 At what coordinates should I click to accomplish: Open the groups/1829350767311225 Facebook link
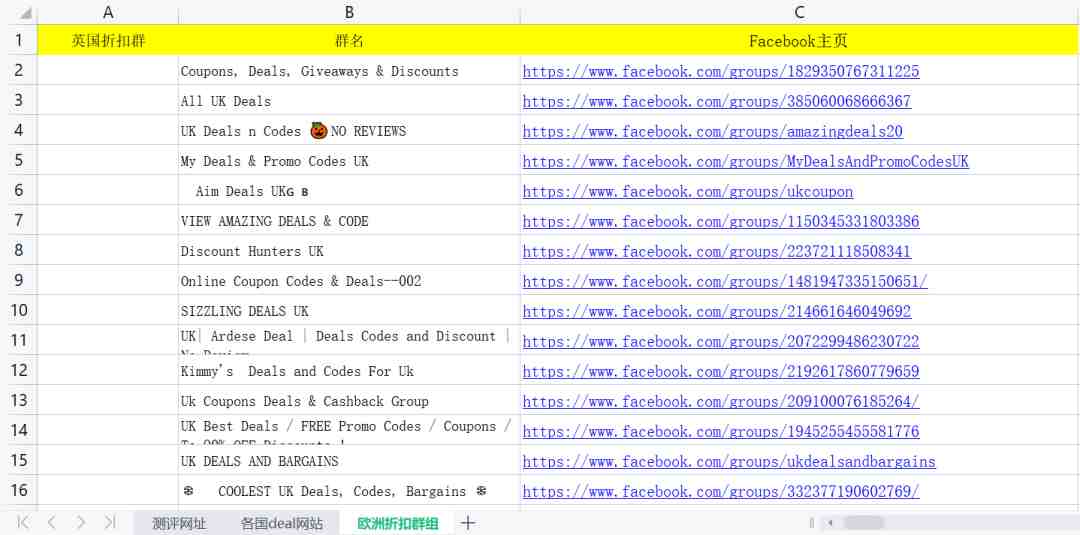pyautogui.click(x=721, y=71)
